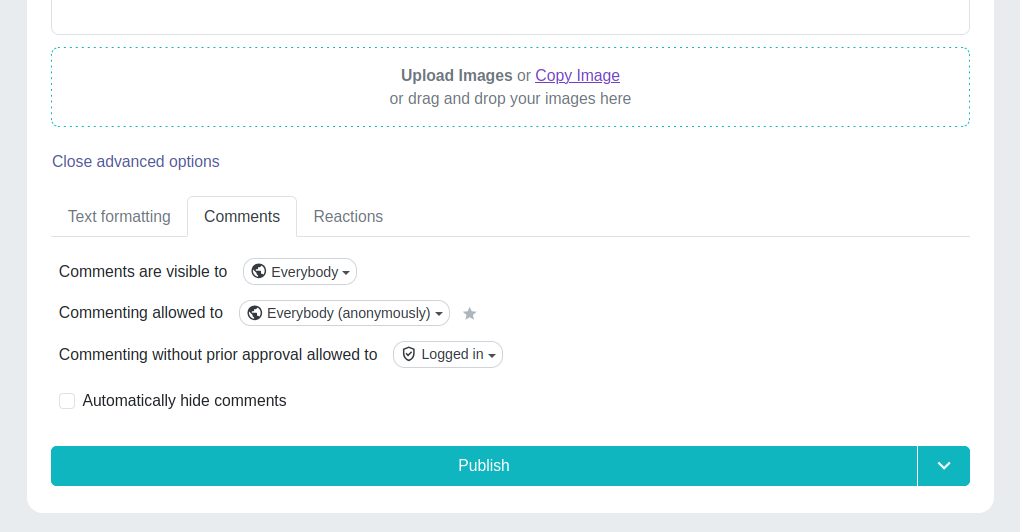Click Close advanced options link
Image resolution: width=1020 pixels, height=532 pixels.
pyautogui.click(x=136, y=162)
